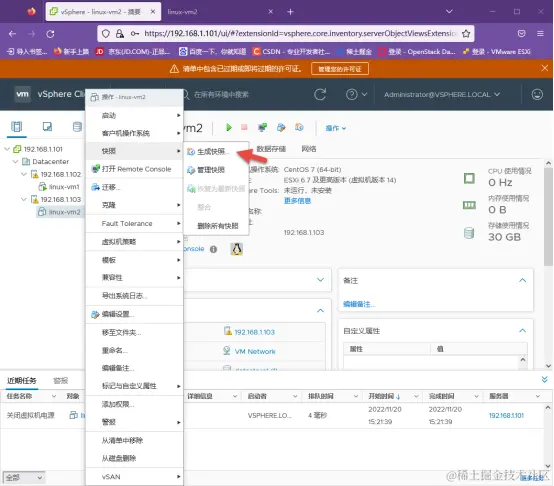
Task: Expand the Power submenu
Action: click(x=134, y=115)
